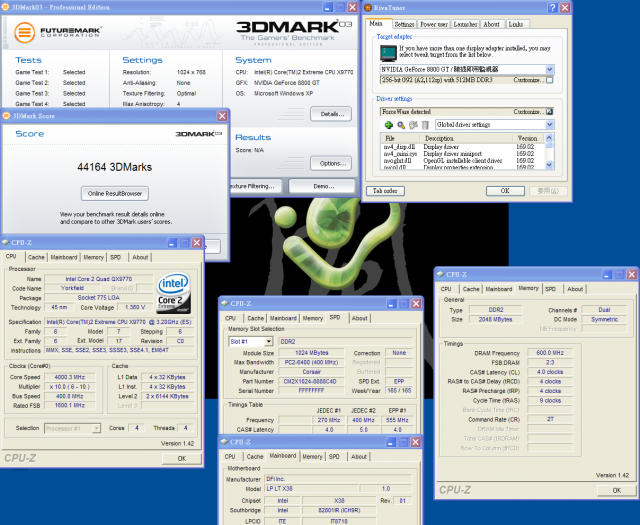Click the Options... button in 3DMark03

(x=331, y=163)
